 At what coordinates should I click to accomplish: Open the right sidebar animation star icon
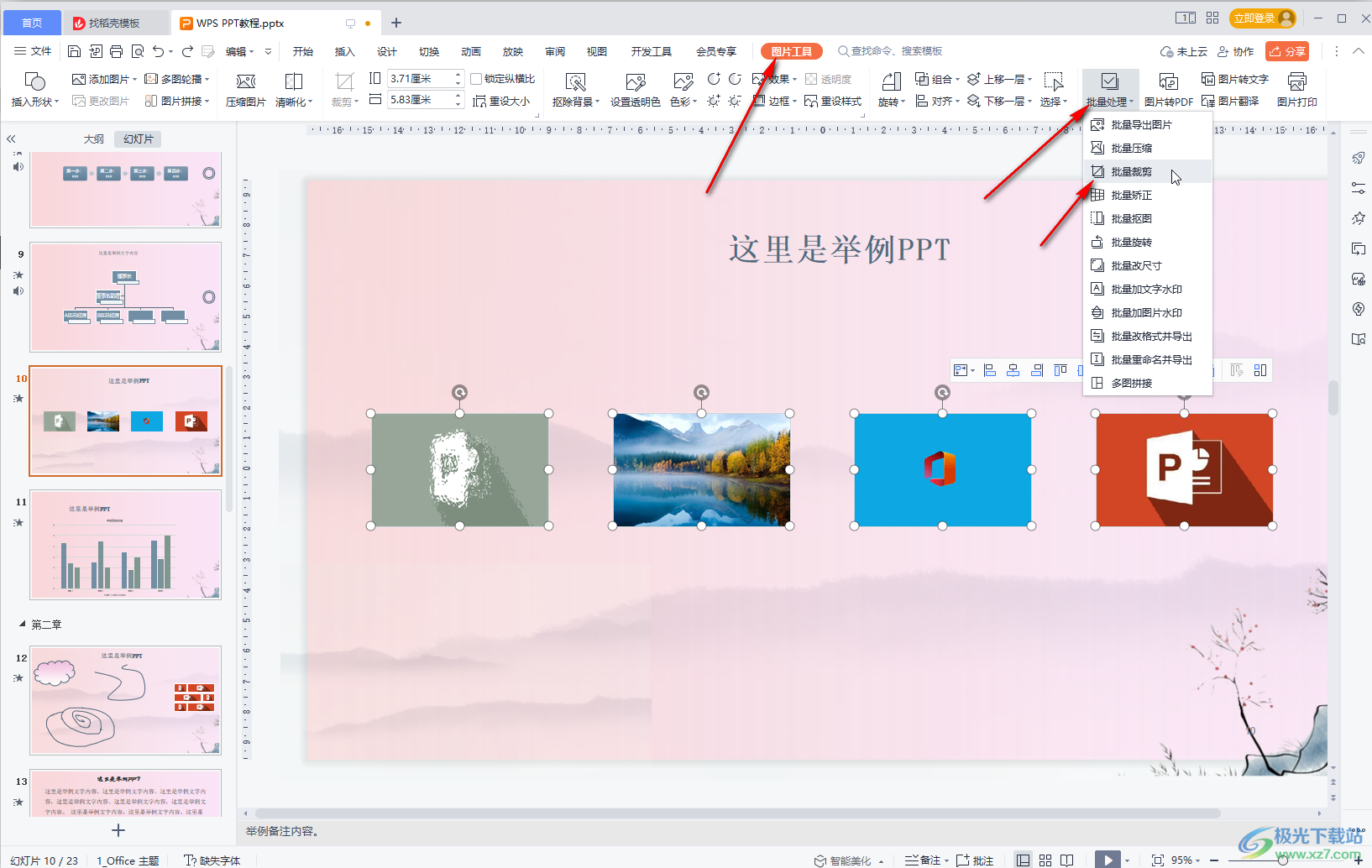pyautogui.click(x=1359, y=218)
